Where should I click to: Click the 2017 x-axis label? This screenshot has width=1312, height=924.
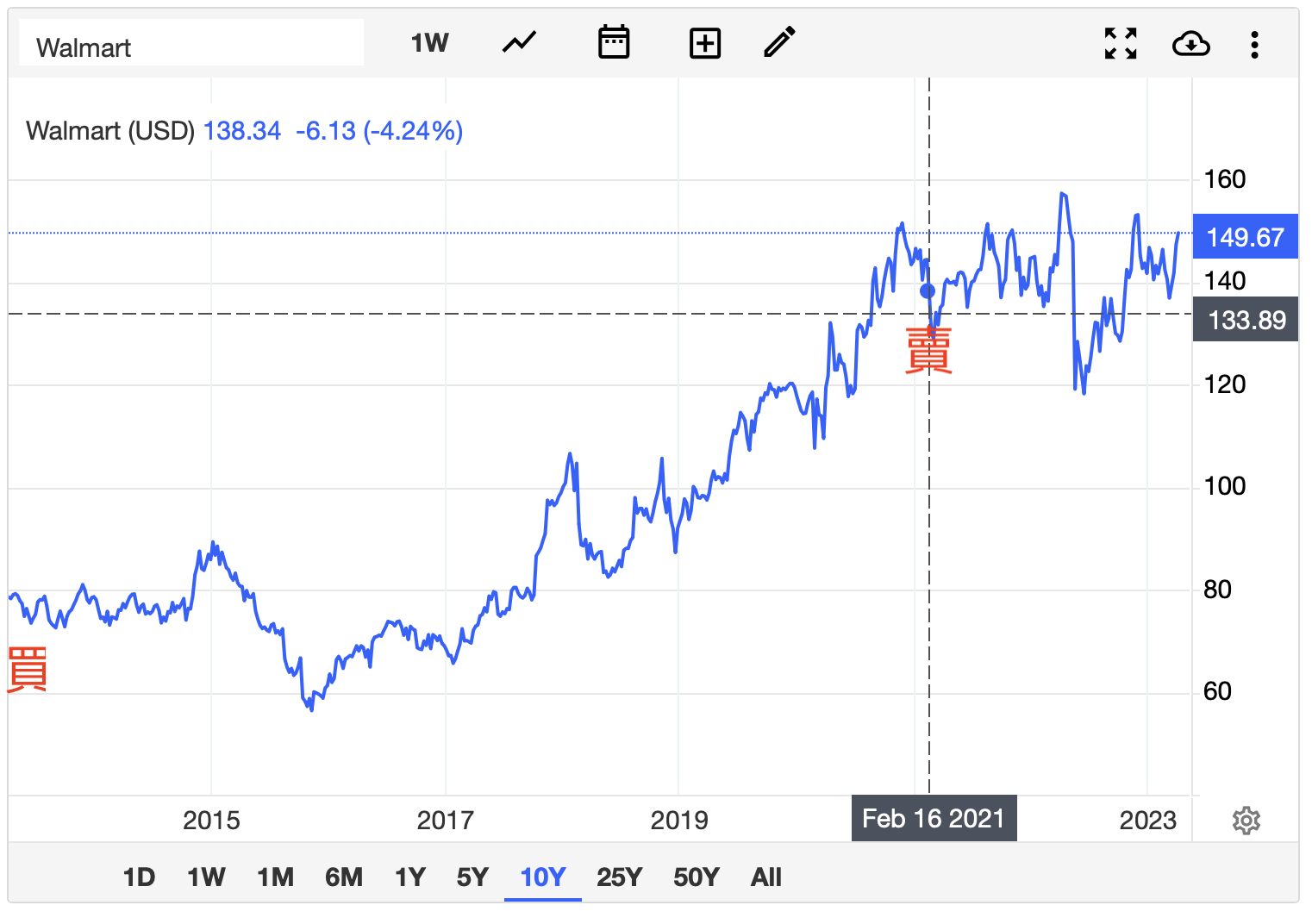click(x=445, y=820)
